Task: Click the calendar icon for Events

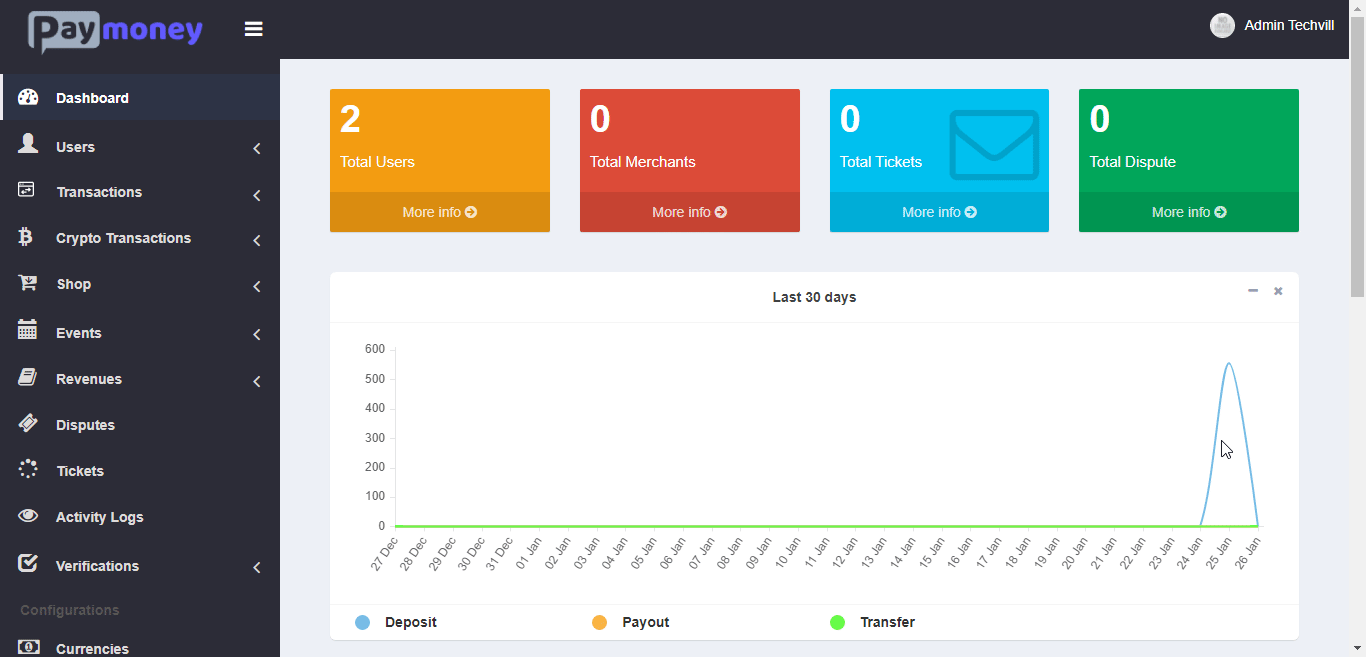Action: coord(28,331)
